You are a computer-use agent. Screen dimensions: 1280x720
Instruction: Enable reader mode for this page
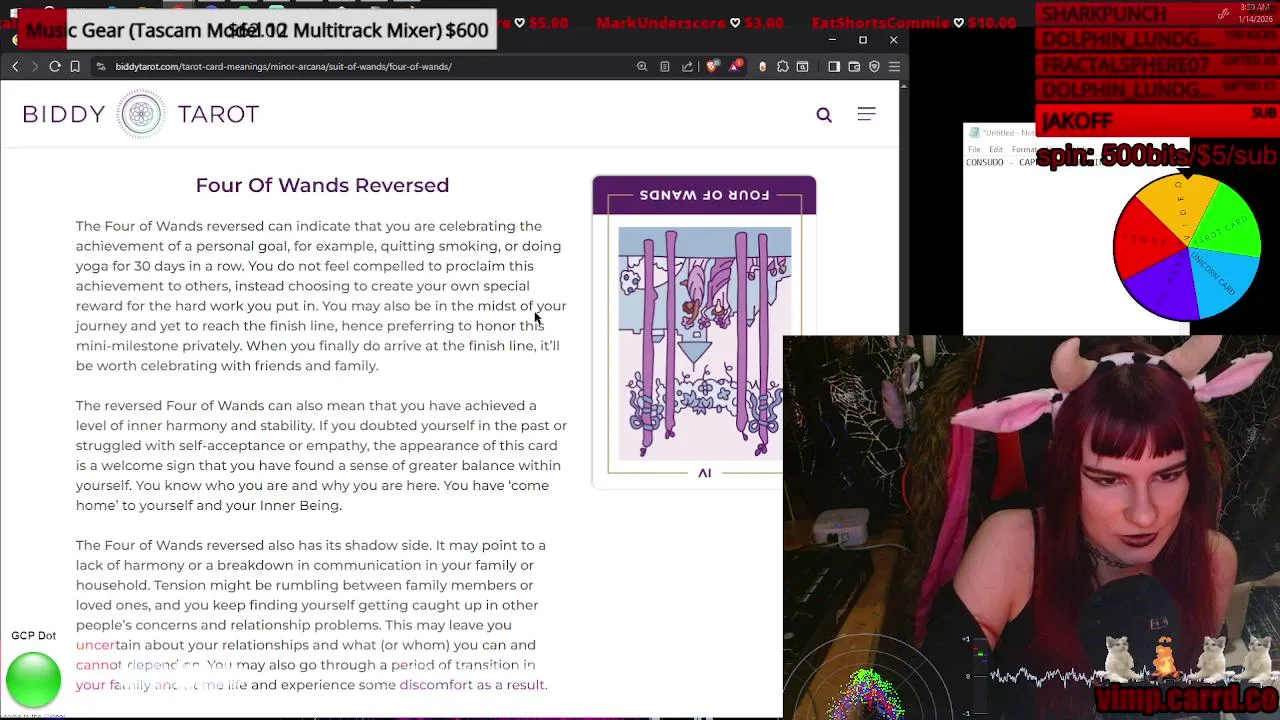[665, 66]
